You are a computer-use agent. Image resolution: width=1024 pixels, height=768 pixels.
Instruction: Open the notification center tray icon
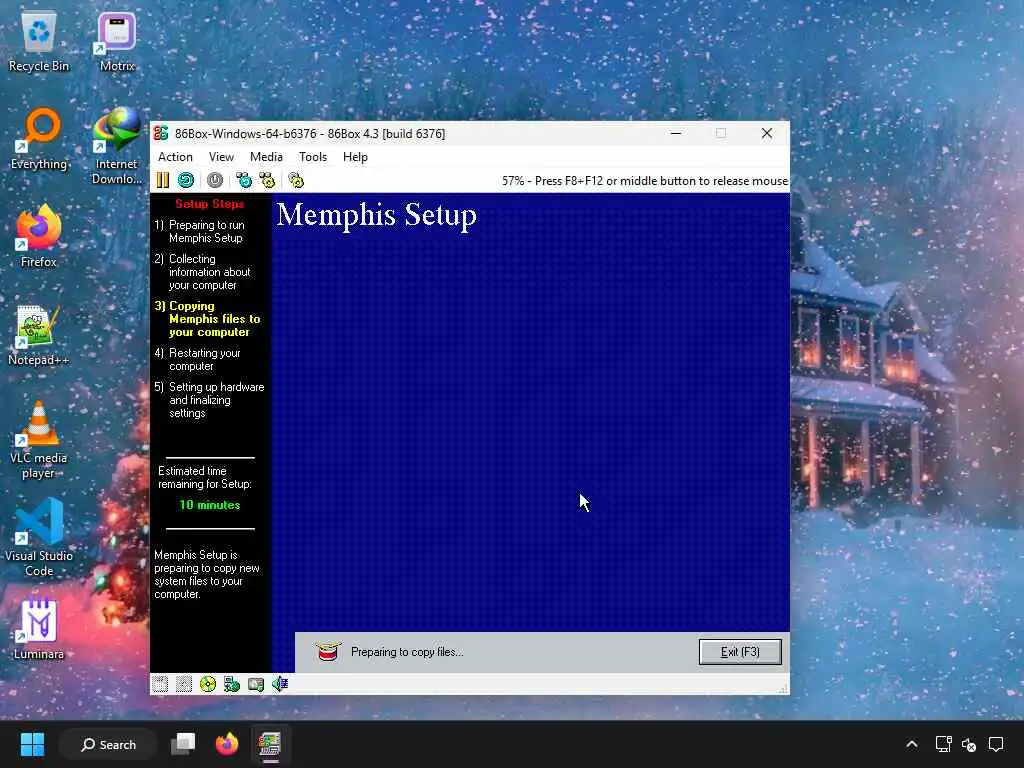[x=996, y=744]
